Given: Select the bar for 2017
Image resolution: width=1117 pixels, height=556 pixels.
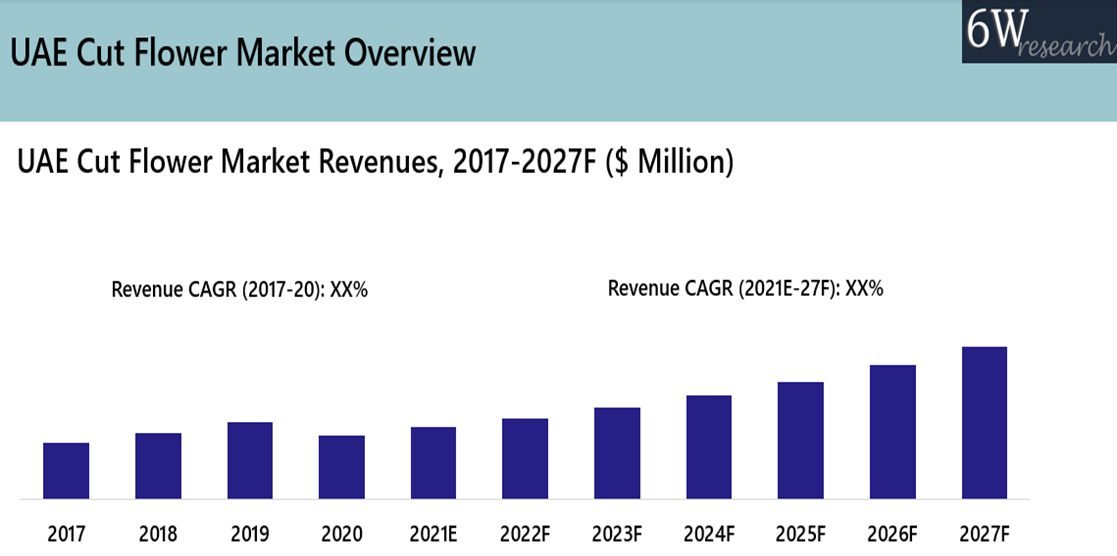Looking at the screenshot, I should 66,470.
